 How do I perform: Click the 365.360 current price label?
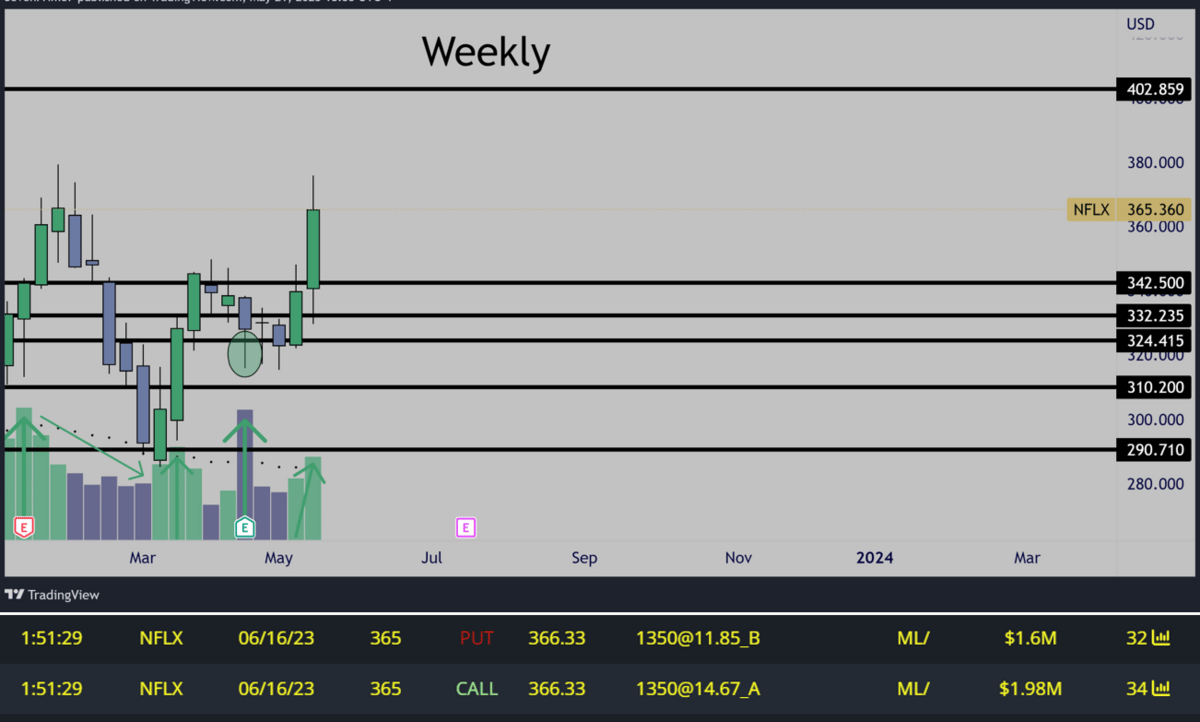1155,210
